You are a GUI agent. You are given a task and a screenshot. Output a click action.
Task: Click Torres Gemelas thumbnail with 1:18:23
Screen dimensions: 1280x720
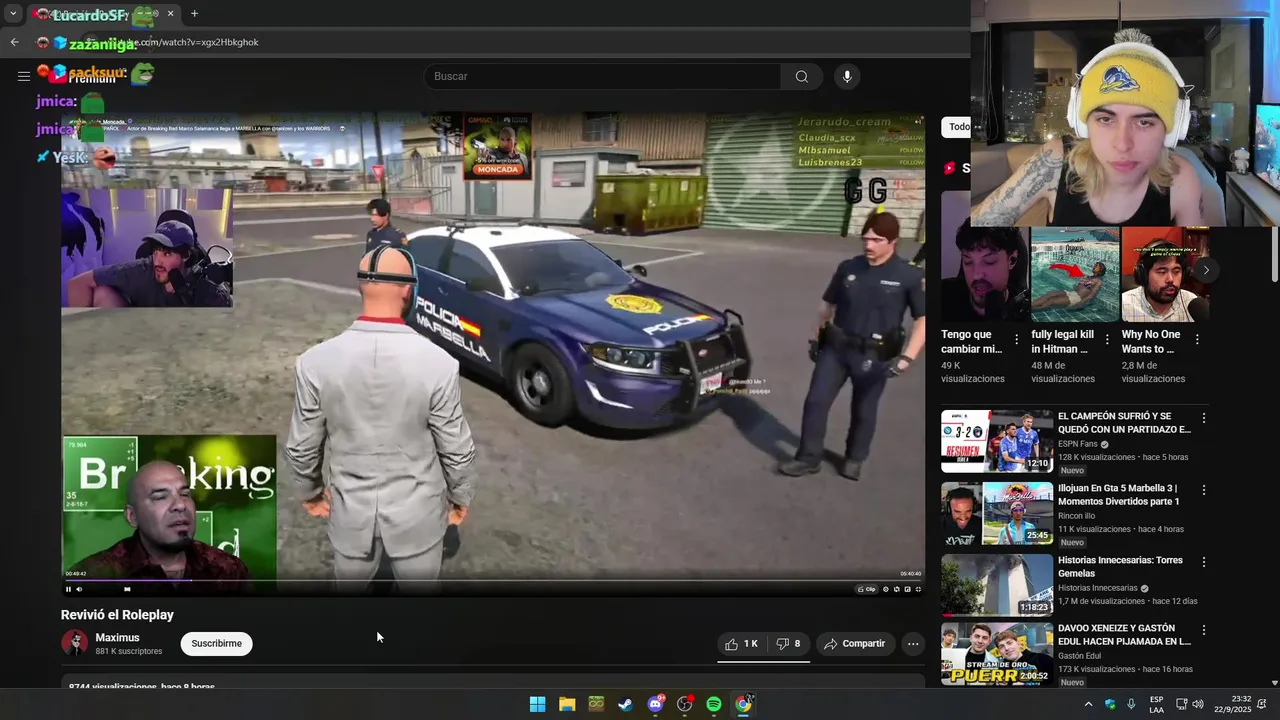pyautogui.click(x=997, y=585)
